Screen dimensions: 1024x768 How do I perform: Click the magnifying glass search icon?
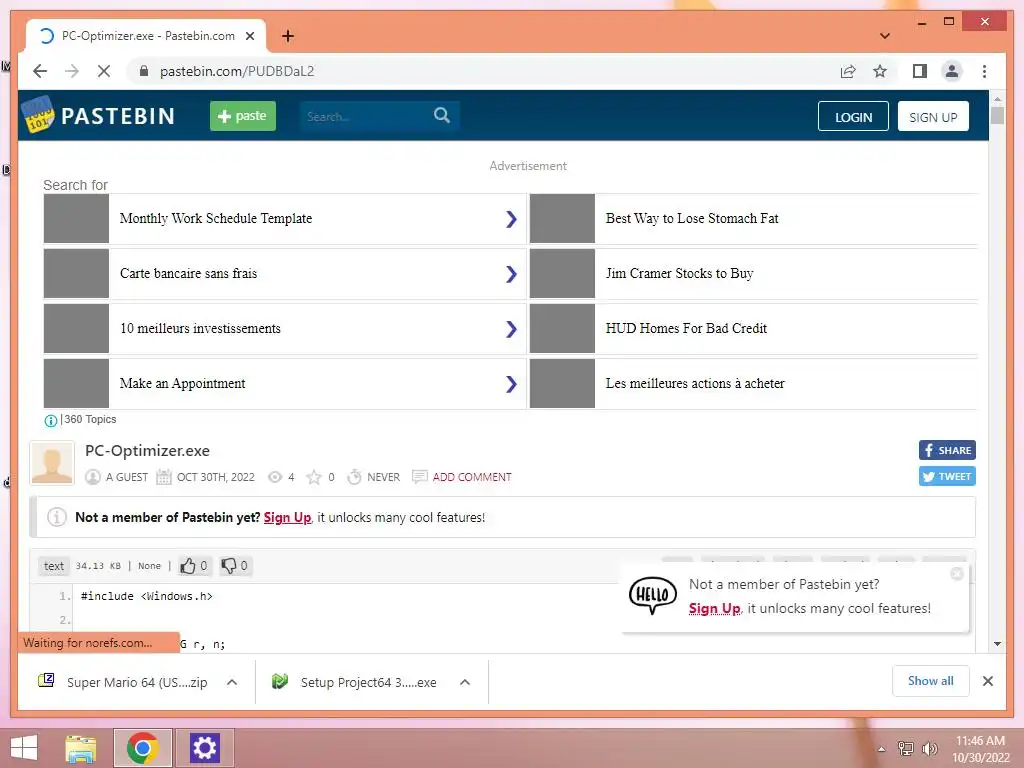point(442,116)
